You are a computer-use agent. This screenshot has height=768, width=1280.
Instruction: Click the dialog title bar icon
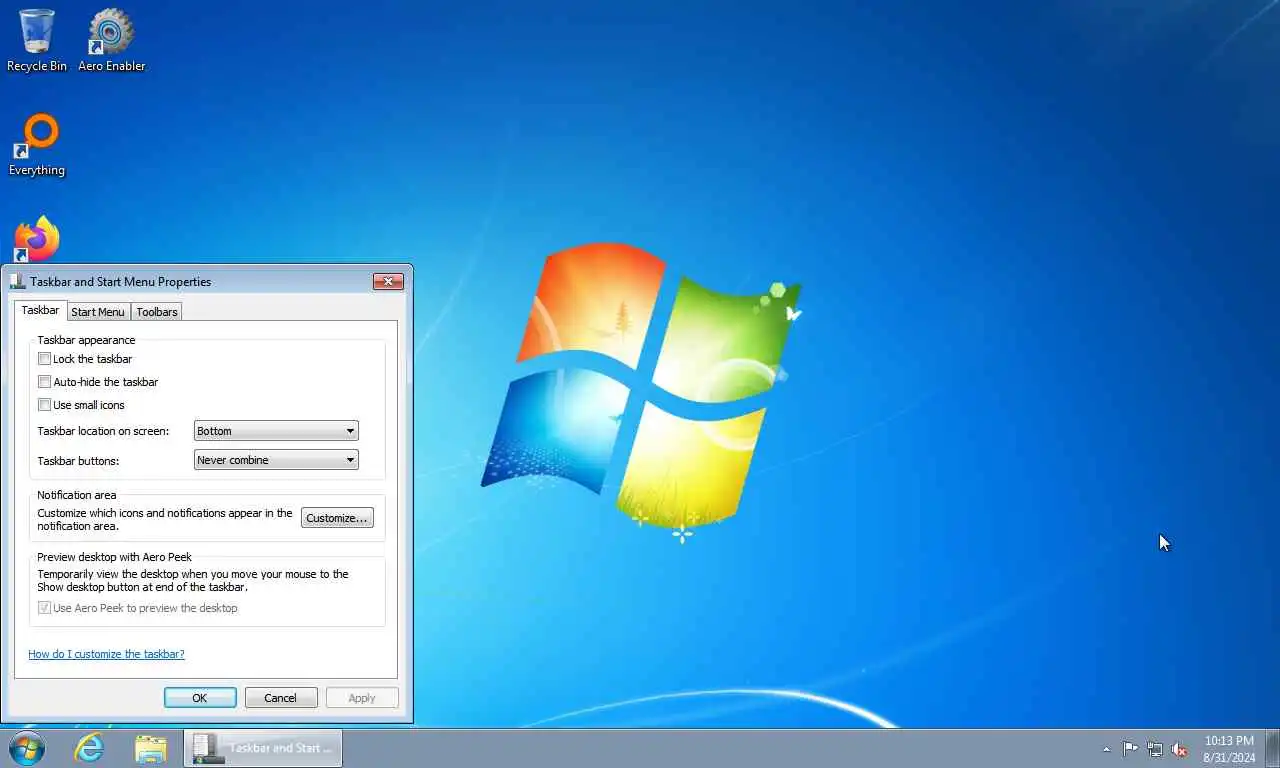click(17, 282)
